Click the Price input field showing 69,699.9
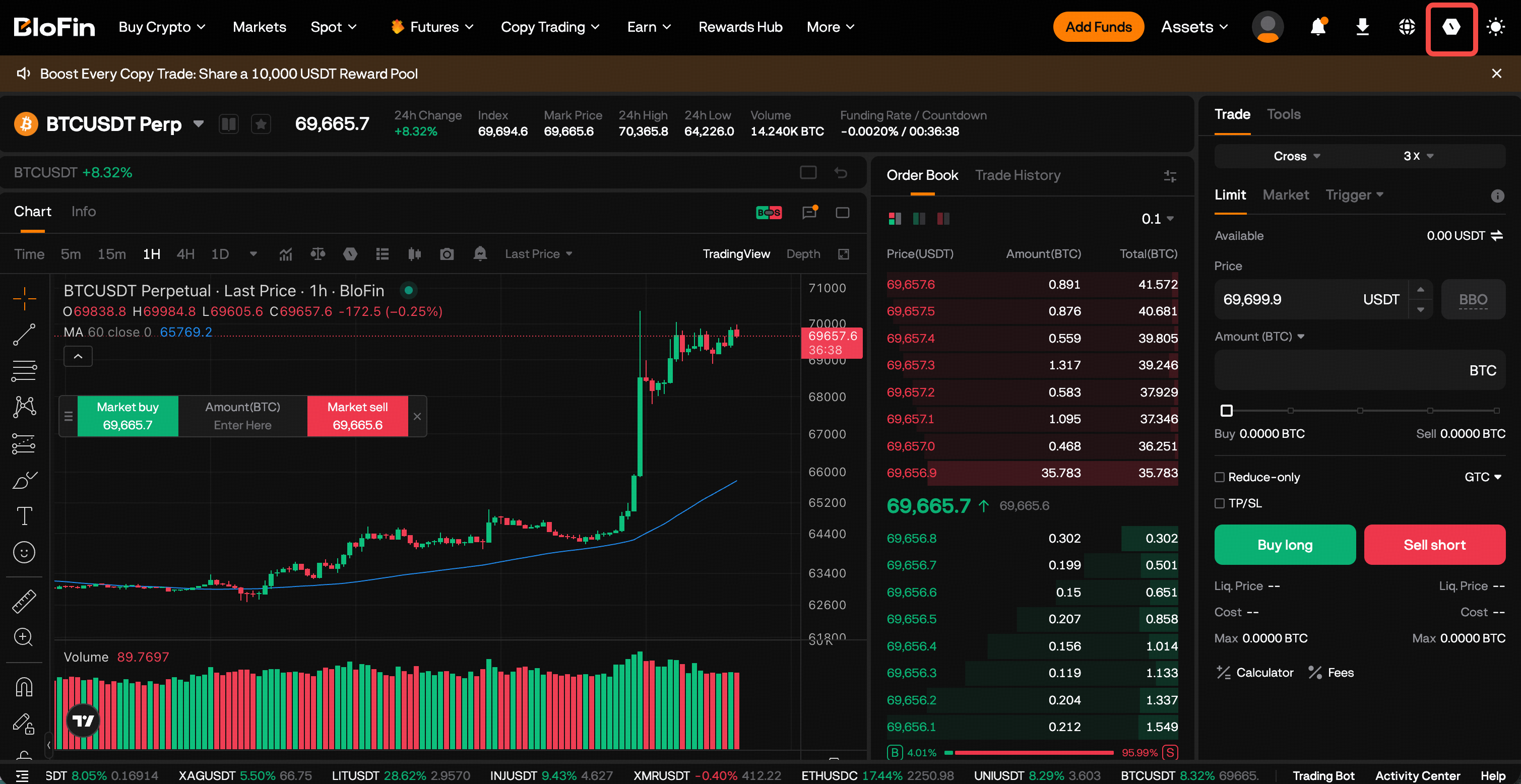The width and height of the screenshot is (1521, 784). pyautogui.click(x=1311, y=299)
